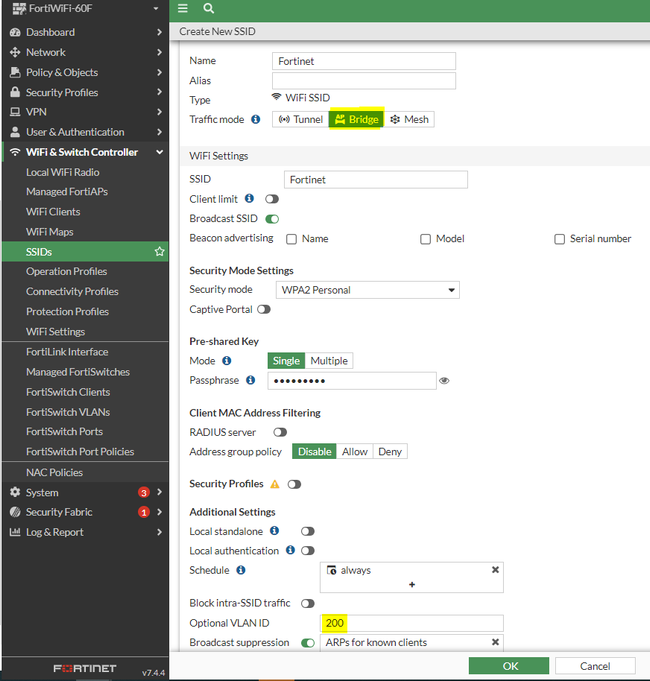Check the Serial number checkbox
This screenshot has height=681, width=650.
(560, 239)
